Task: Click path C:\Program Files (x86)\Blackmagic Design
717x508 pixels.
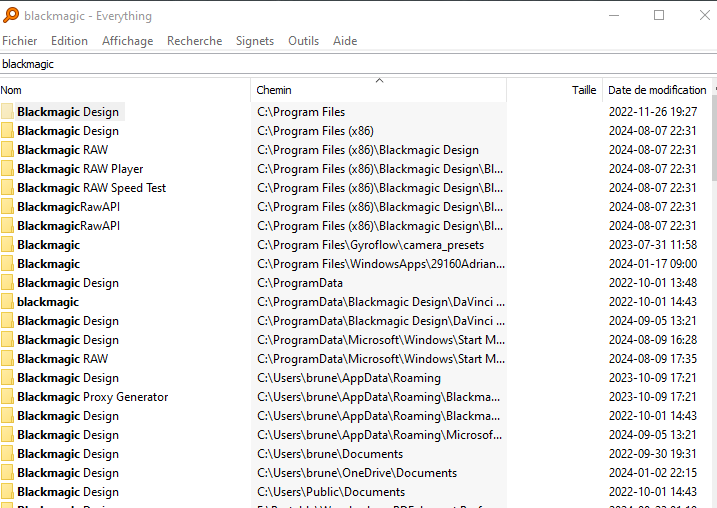Action: click(368, 150)
